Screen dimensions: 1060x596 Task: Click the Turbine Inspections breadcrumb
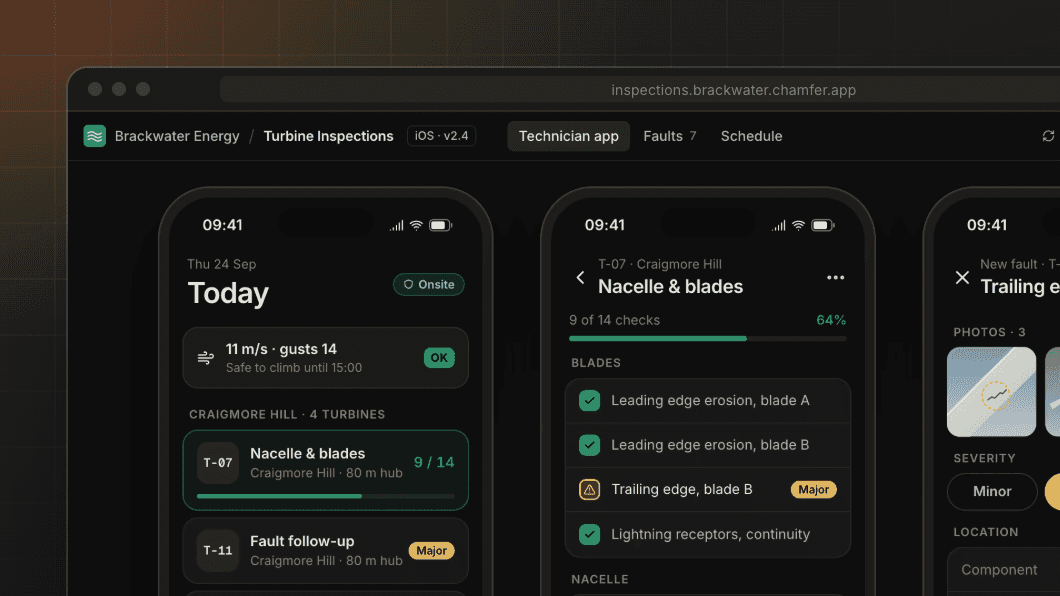[x=329, y=136]
